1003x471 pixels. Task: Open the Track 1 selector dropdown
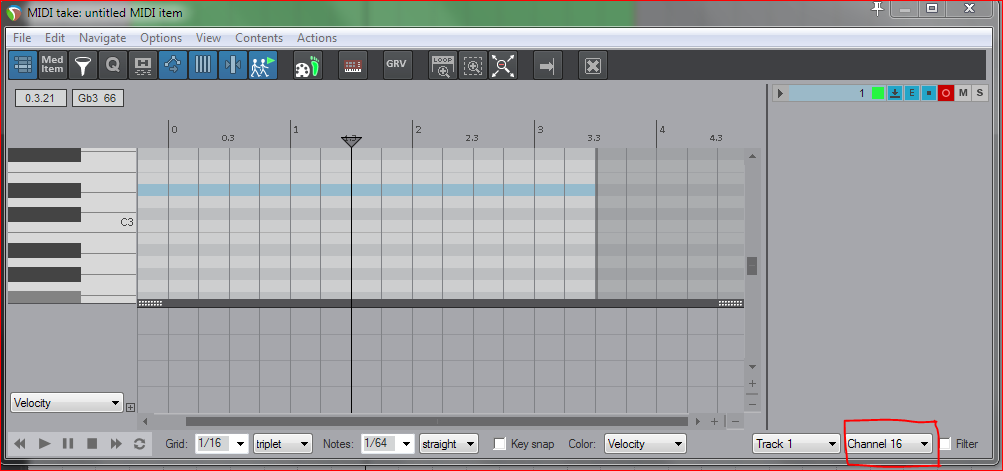pyautogui.click(x=796, y=443)
